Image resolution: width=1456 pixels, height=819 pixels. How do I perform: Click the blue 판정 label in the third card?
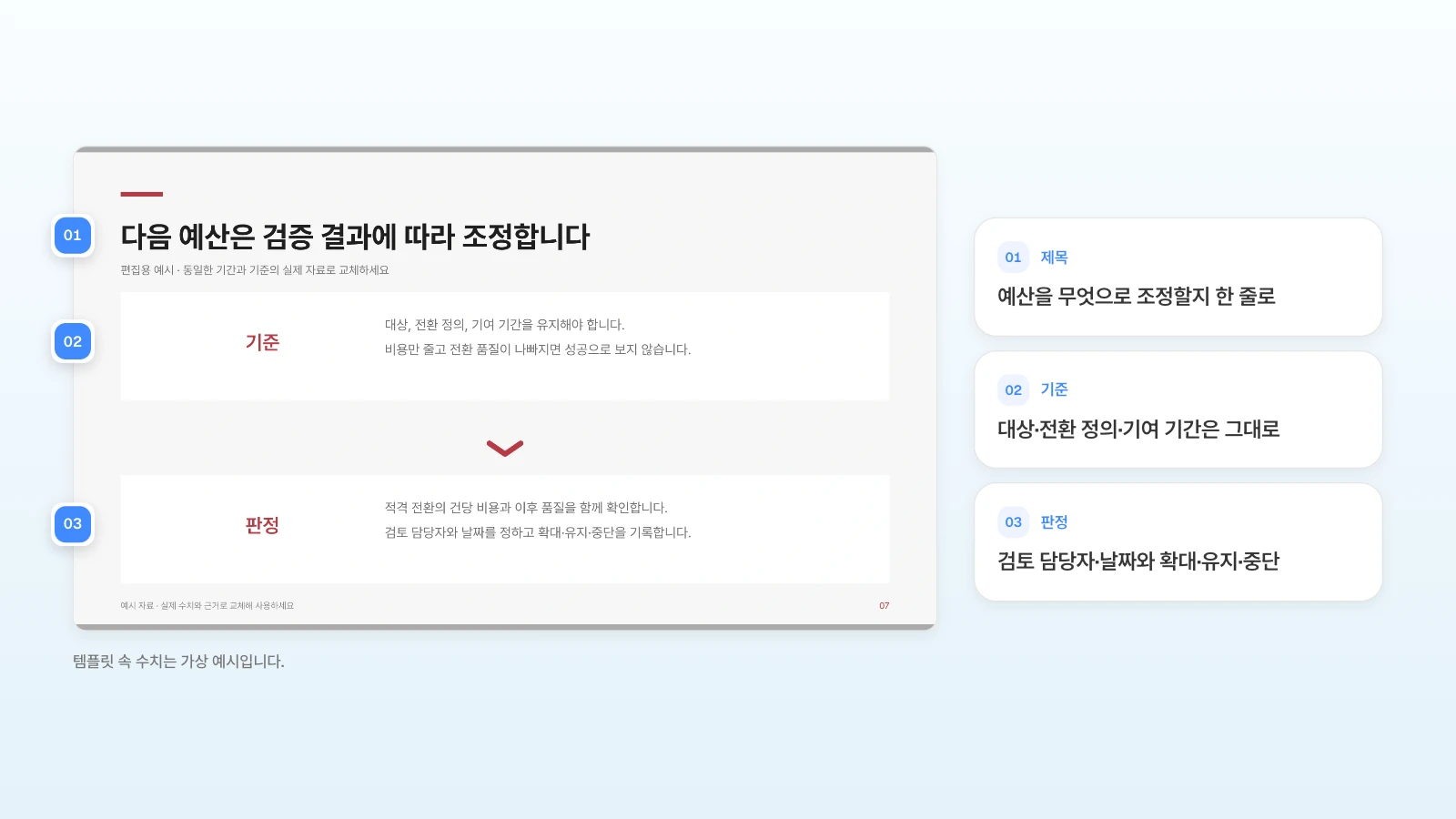(x=1054, y=522)
